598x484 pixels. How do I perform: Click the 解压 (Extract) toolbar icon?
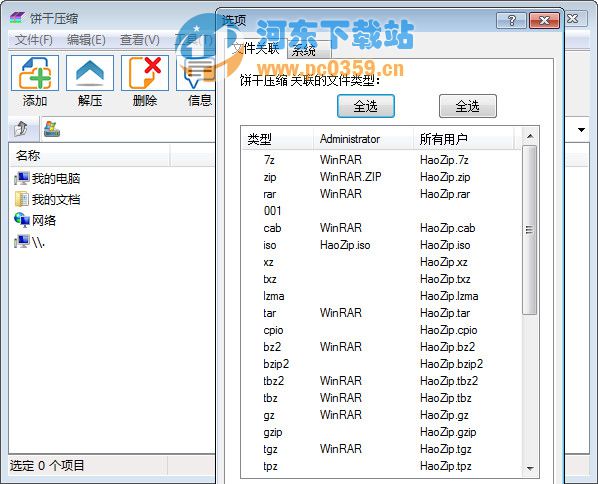tap(90, 73)
